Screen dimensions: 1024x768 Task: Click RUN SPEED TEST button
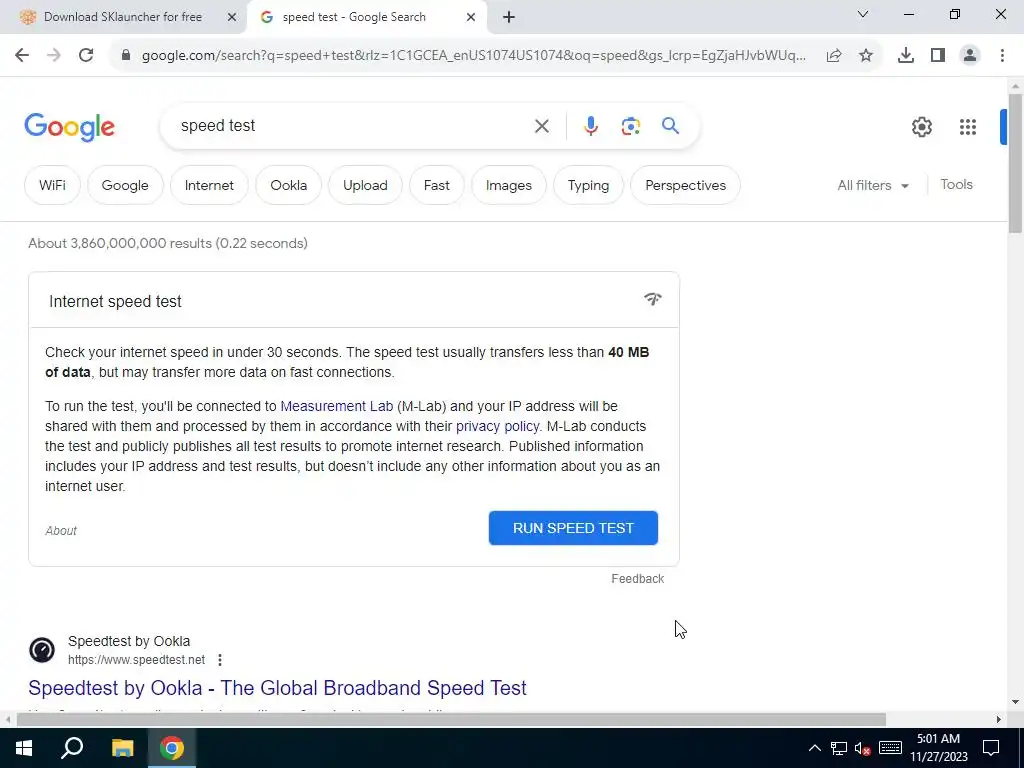pyautogui.click(x=573, y=528)
